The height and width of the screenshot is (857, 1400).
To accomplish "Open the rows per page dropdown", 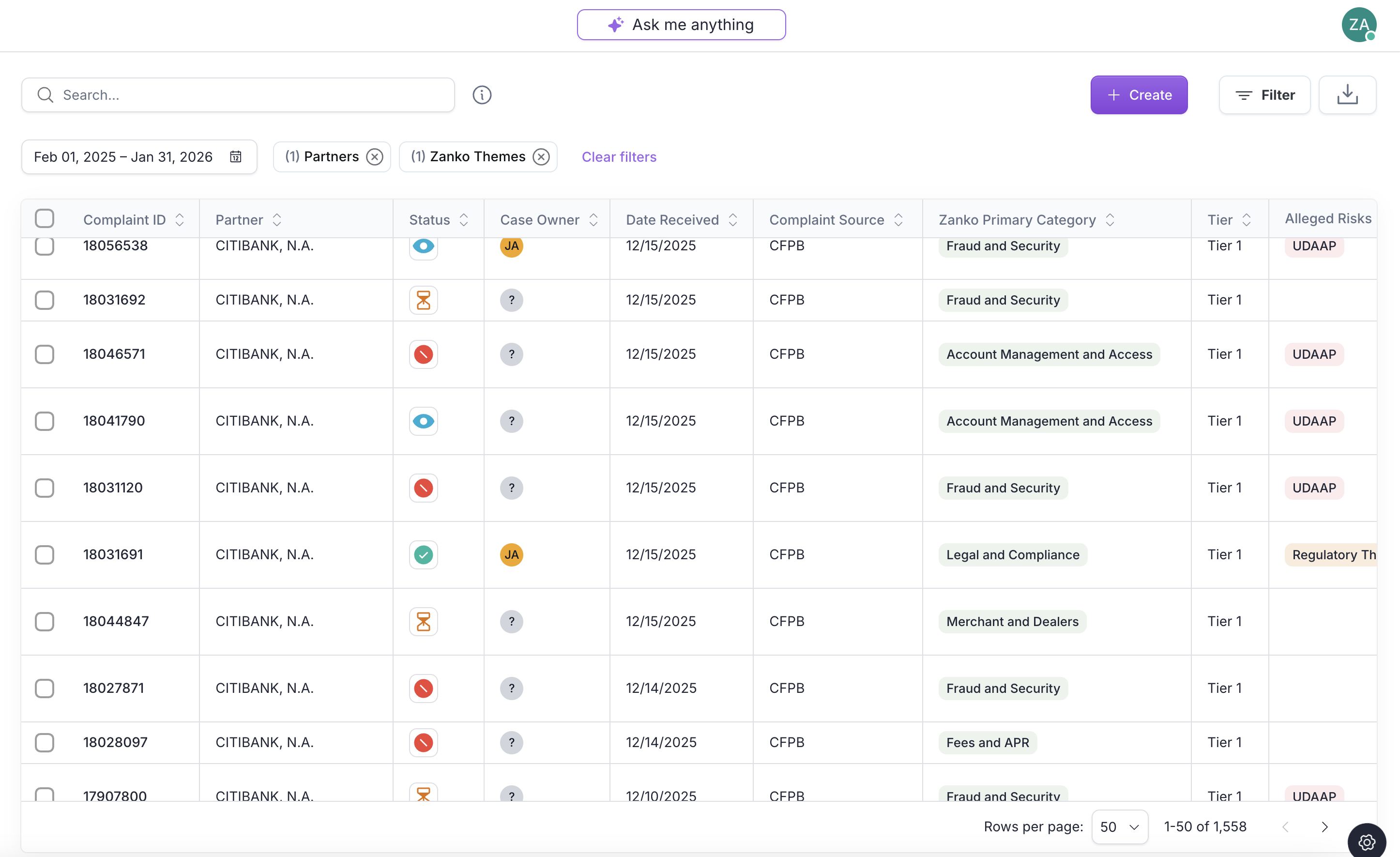I will 1118,827.
